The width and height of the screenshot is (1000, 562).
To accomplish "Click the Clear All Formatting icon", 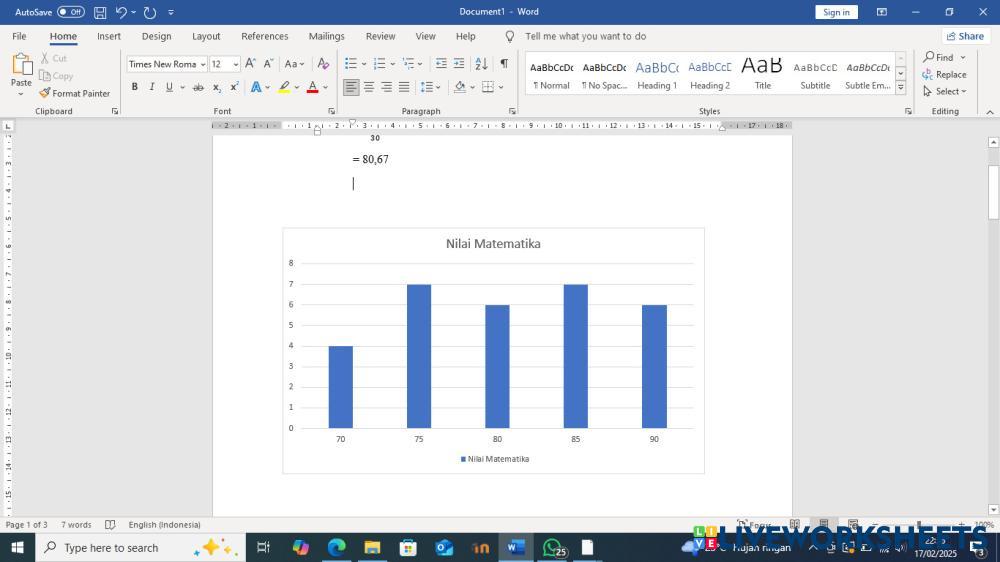I will pos(323,64).
